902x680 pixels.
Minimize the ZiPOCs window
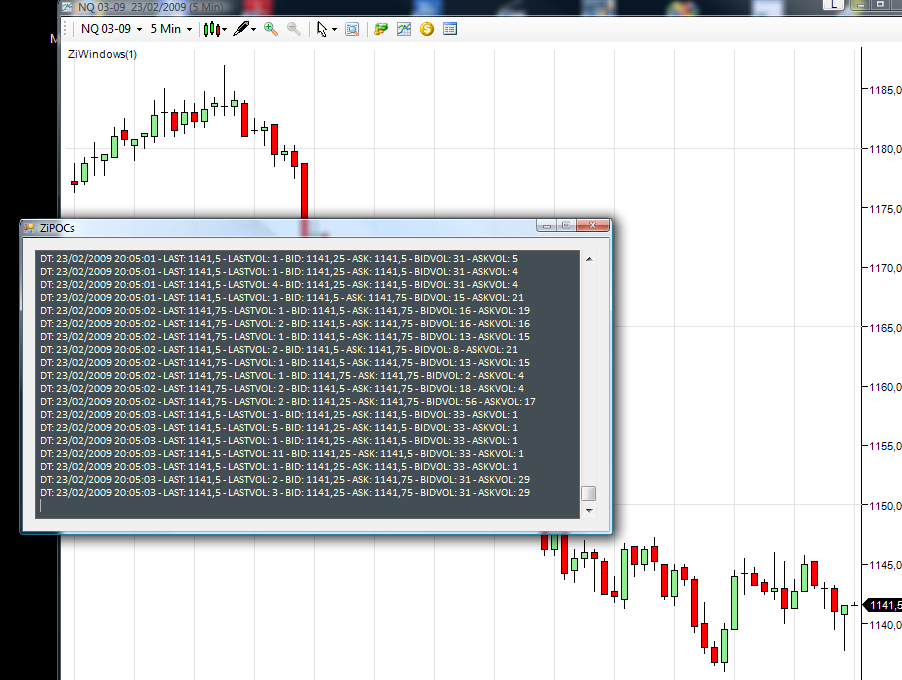tap(546, 226)
